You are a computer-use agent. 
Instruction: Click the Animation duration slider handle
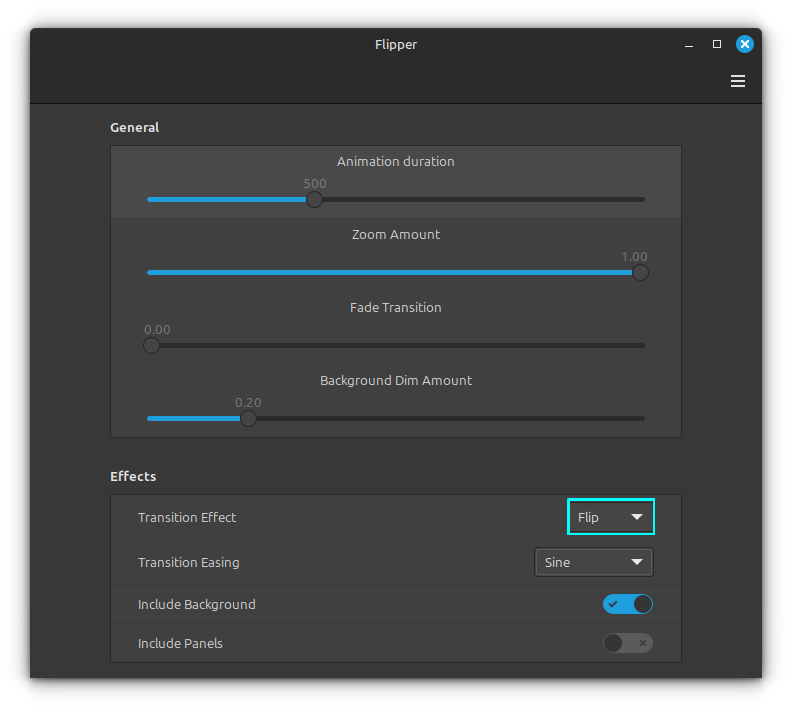click(x=315, y=200)
